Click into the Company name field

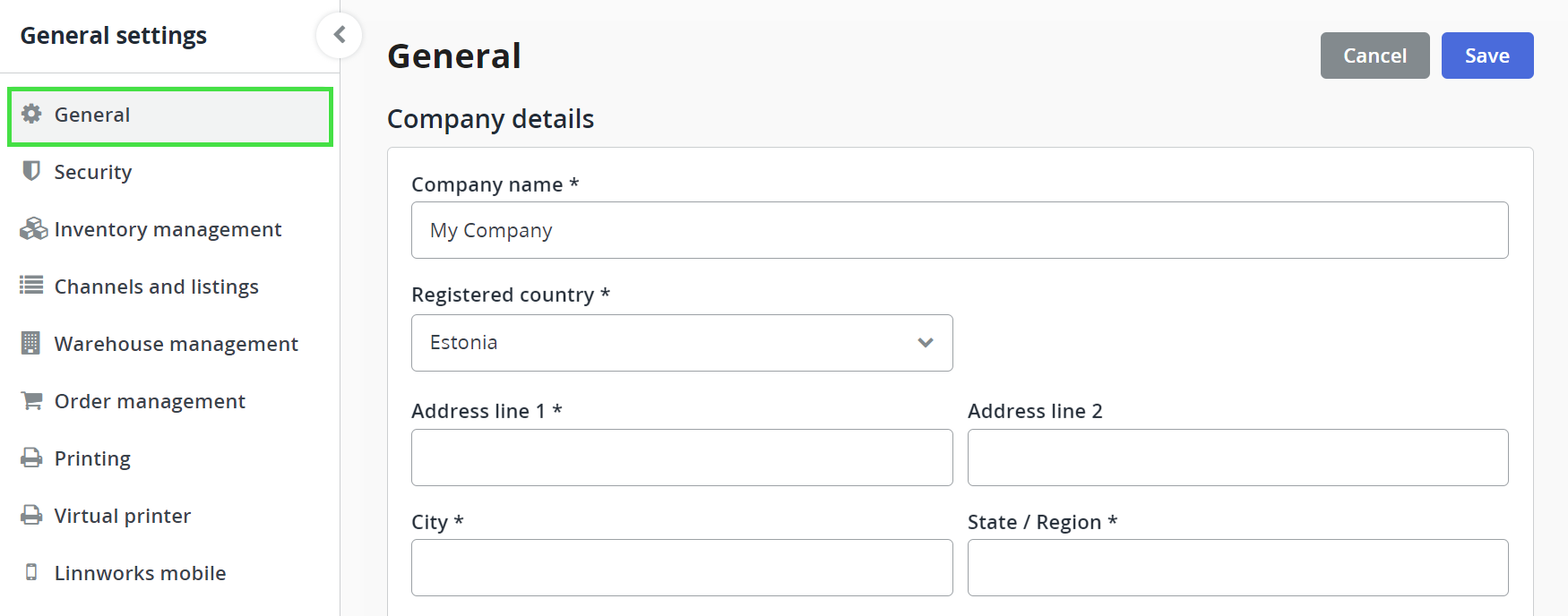point(959,230)
